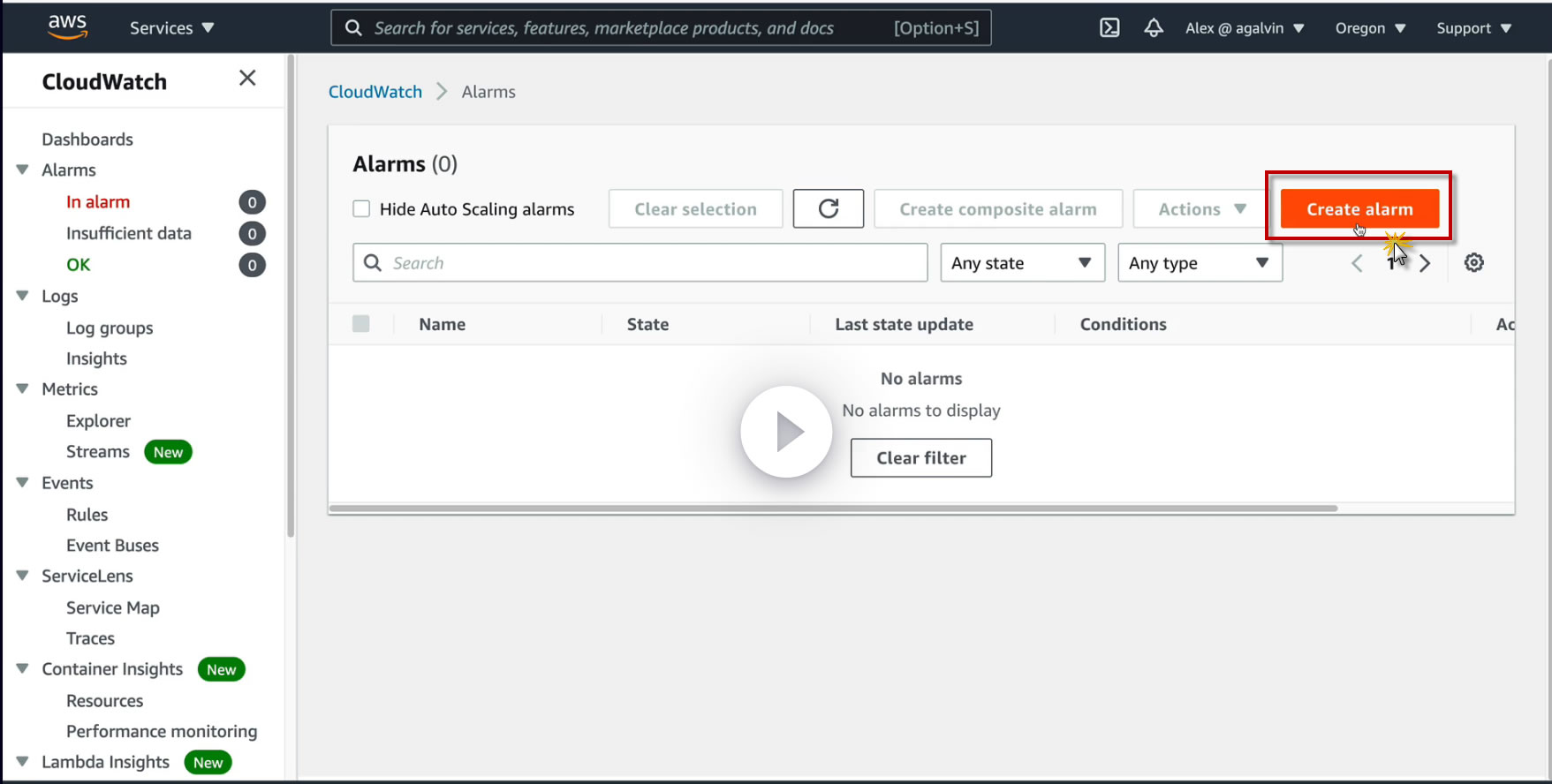Viewport: 1552px width, 784px height.
Task: Go to the AWS home logo
Action: (x=67, y=27)
